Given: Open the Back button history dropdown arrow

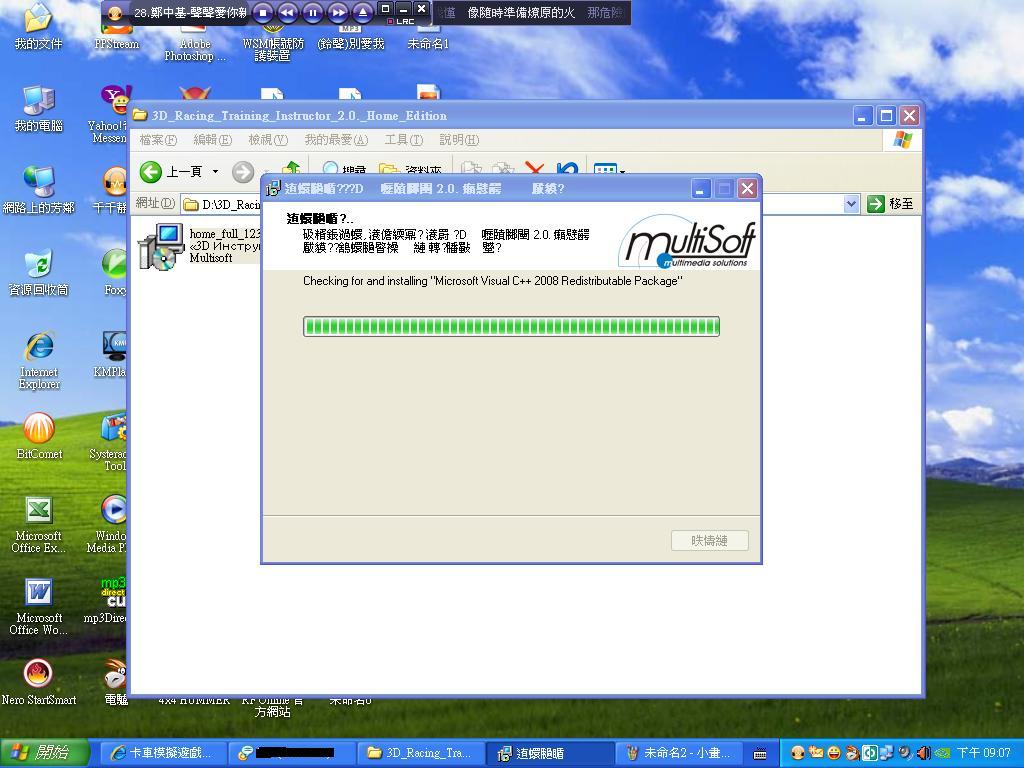Looking at the screenshot, I should [x=215, y=172].
